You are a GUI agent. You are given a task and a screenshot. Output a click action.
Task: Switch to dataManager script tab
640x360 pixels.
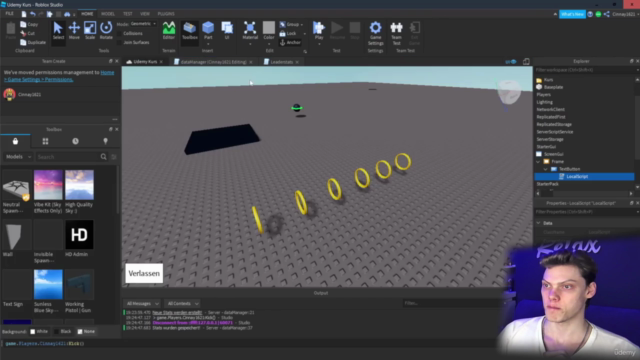pos(213,62)
